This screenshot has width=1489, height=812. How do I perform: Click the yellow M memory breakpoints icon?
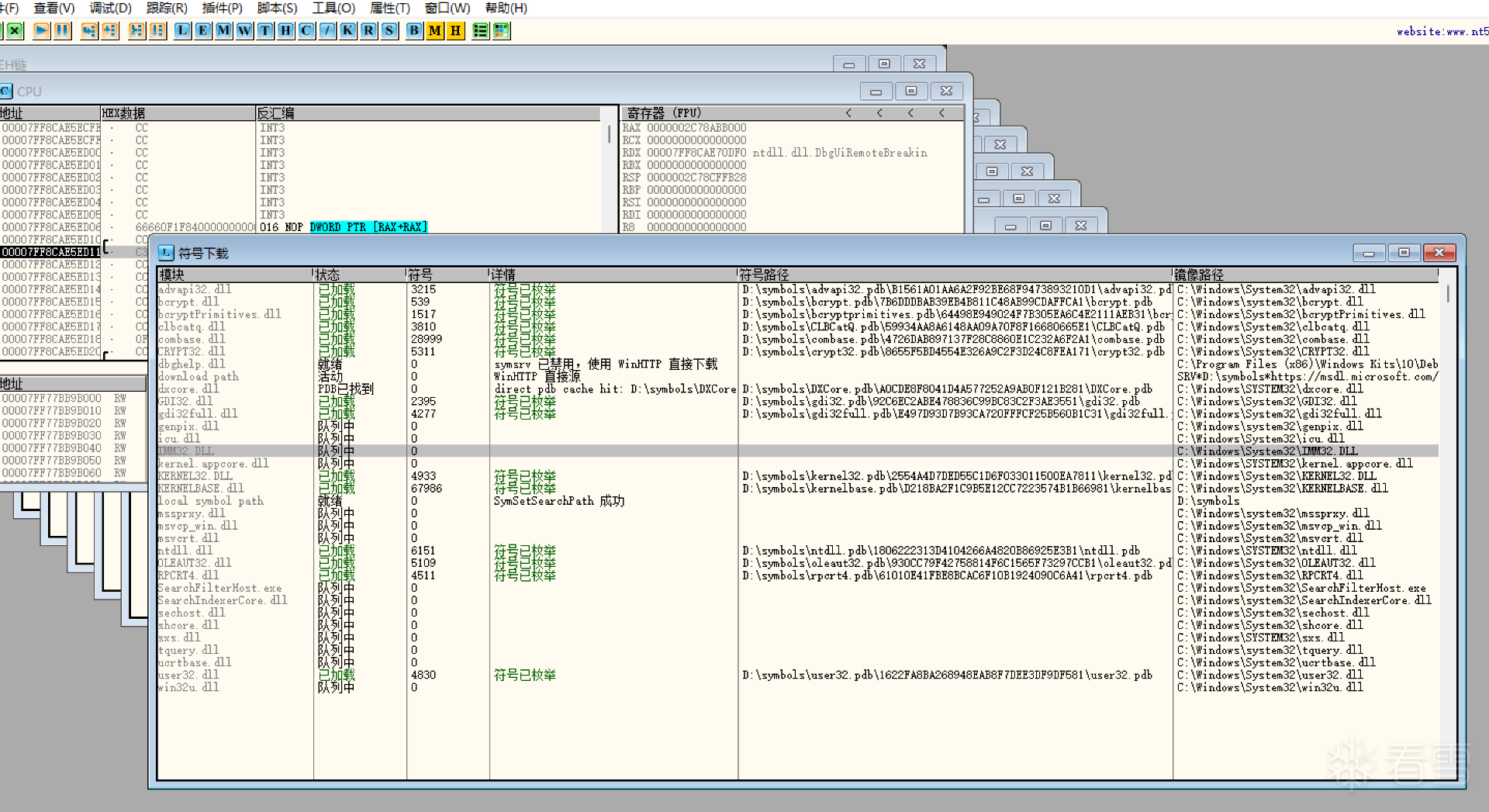(x=435, y=30)
